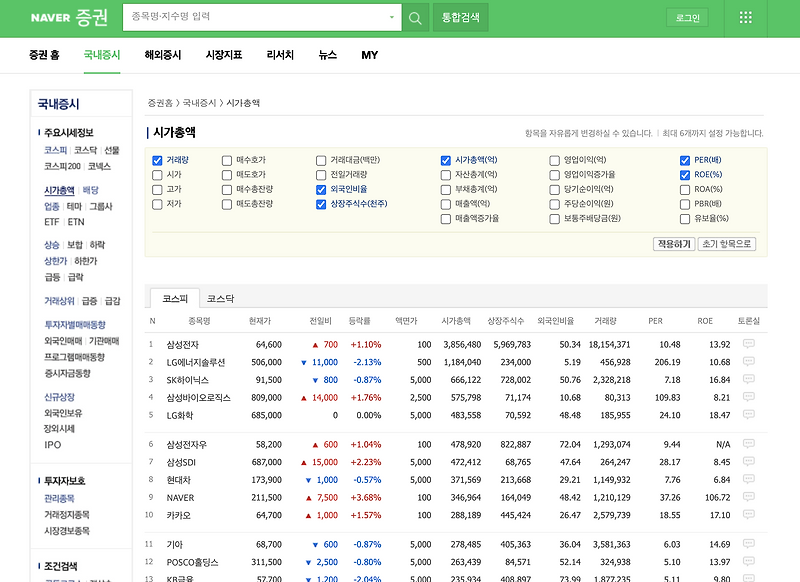Image resolution: width=800 pixels, height=582 pixels.
Task: Uncheck the 외국인비율 checkbox
Action: click(x=321, y=190)
